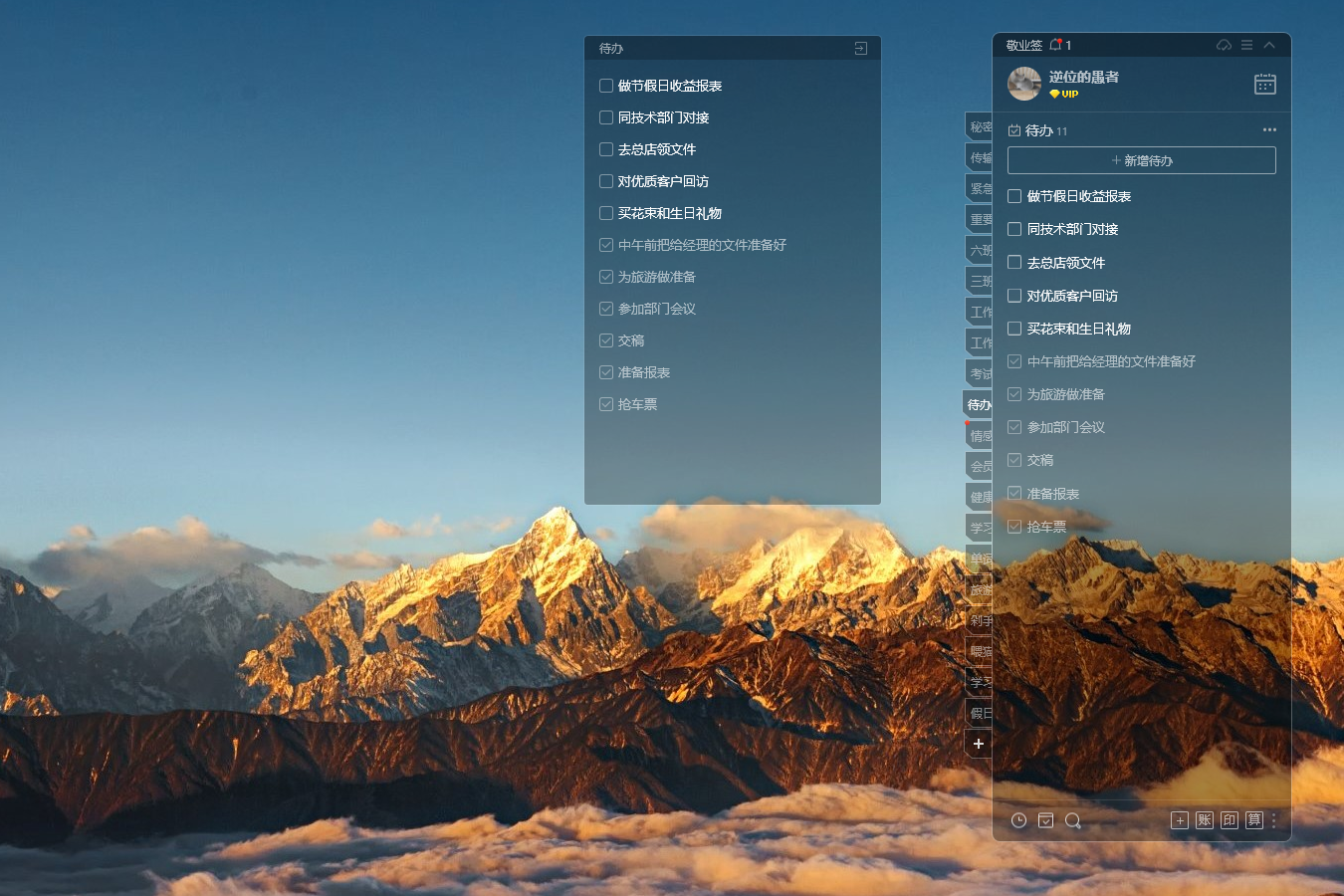The height and width of the screenshot is (896, 1344).
Task: Uncheck 准备报表 in the 敬业签 panel
Action: (x=1014, y=493)
